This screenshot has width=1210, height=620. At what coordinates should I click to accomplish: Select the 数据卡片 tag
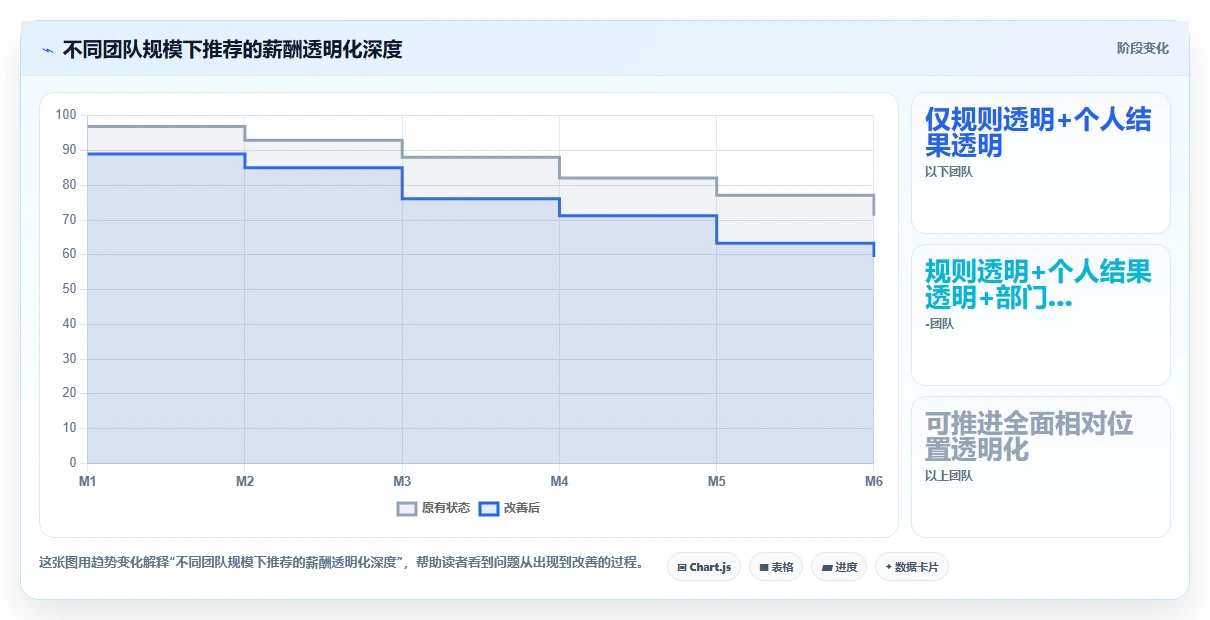pyautogui.click(x=912, y=567)
